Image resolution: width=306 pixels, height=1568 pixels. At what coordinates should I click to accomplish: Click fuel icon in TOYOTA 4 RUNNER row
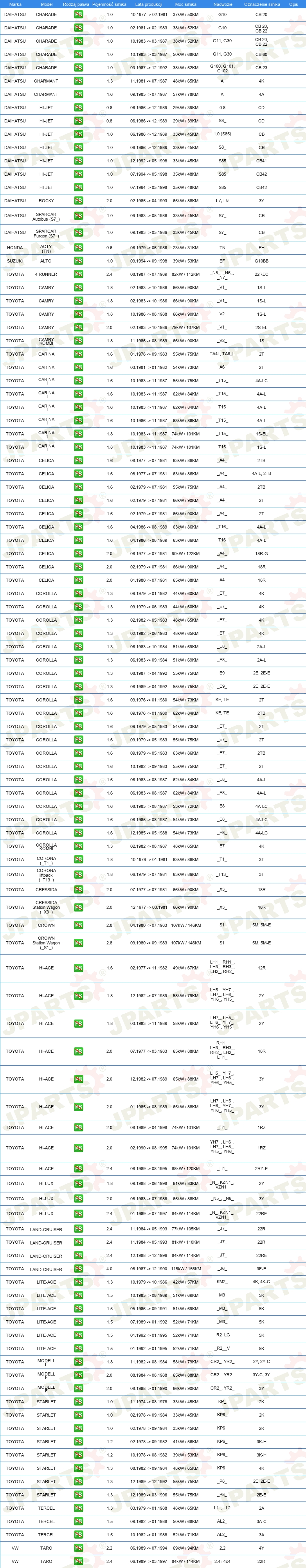[79, 275]
